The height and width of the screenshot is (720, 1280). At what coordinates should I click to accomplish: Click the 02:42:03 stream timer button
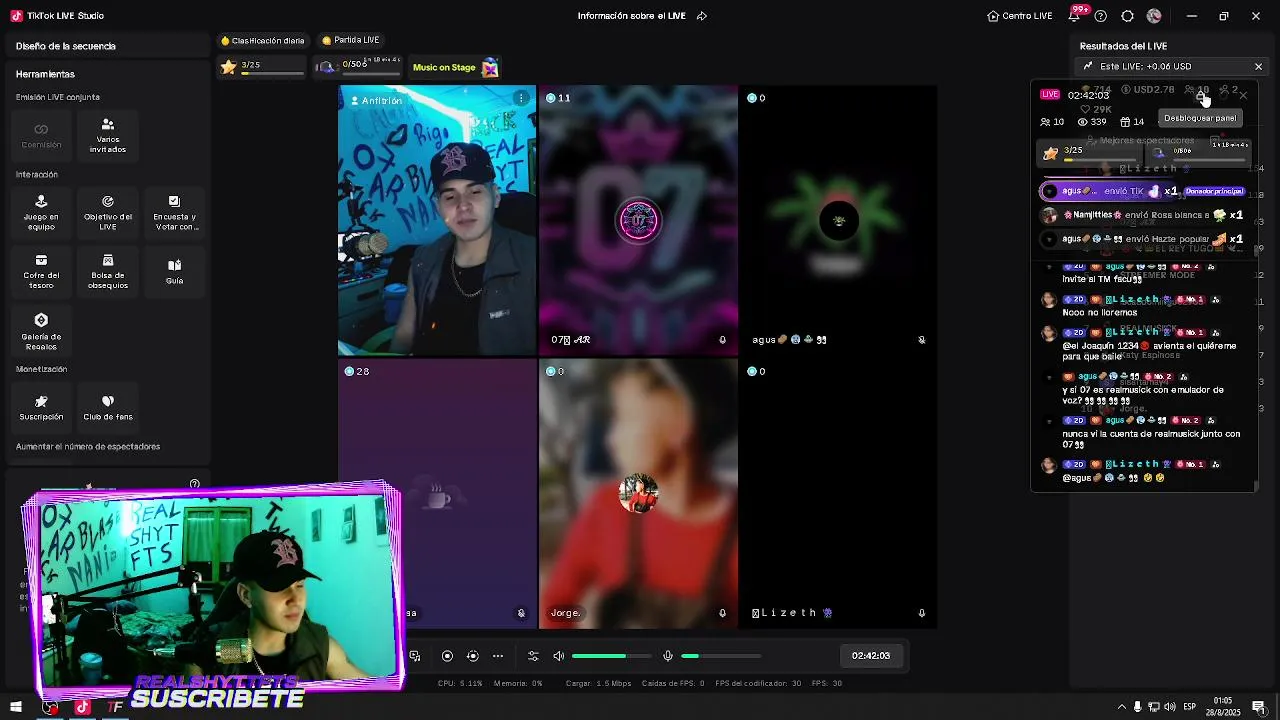pos(871,656)
